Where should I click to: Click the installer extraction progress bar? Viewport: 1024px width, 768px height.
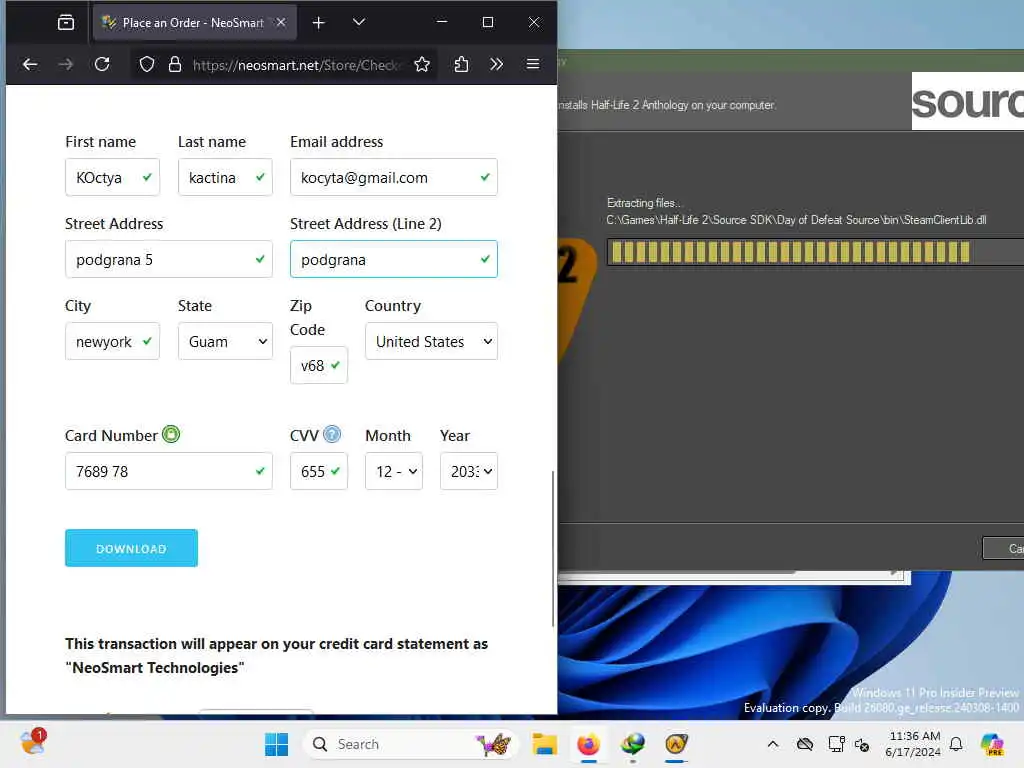[815, 252]
